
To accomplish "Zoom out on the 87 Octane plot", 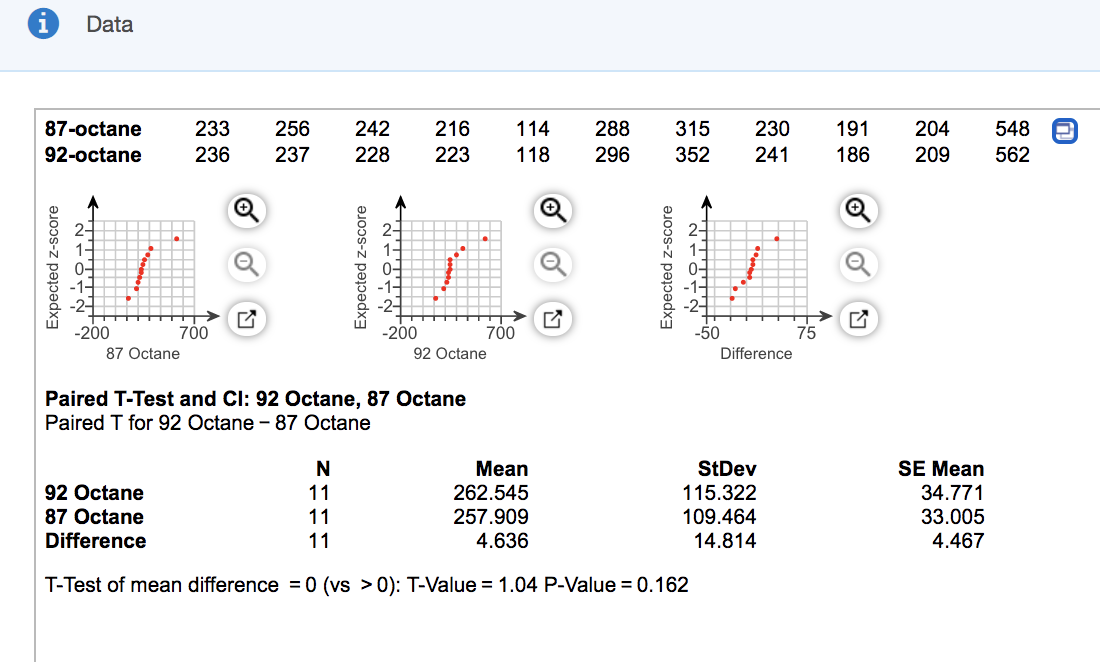I will tap(246, 264).
